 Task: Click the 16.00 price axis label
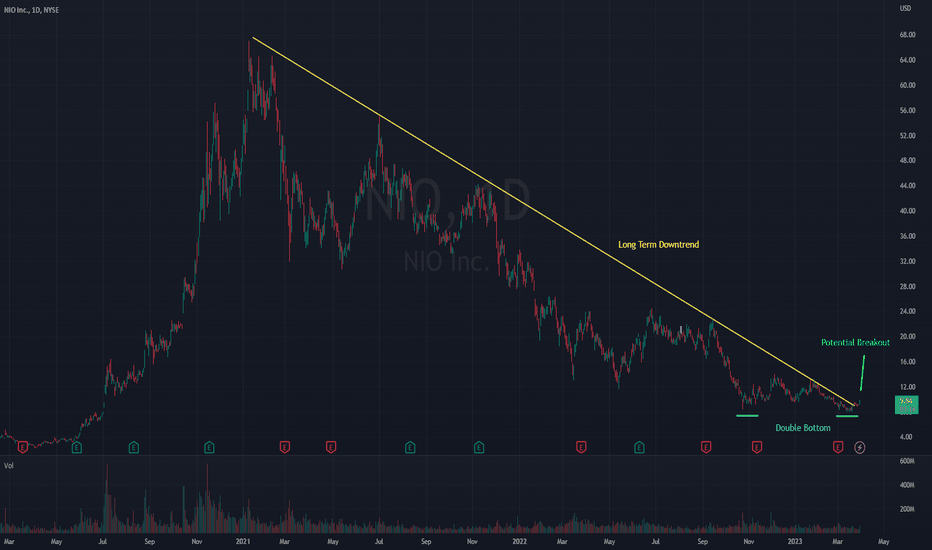(907, 362)
